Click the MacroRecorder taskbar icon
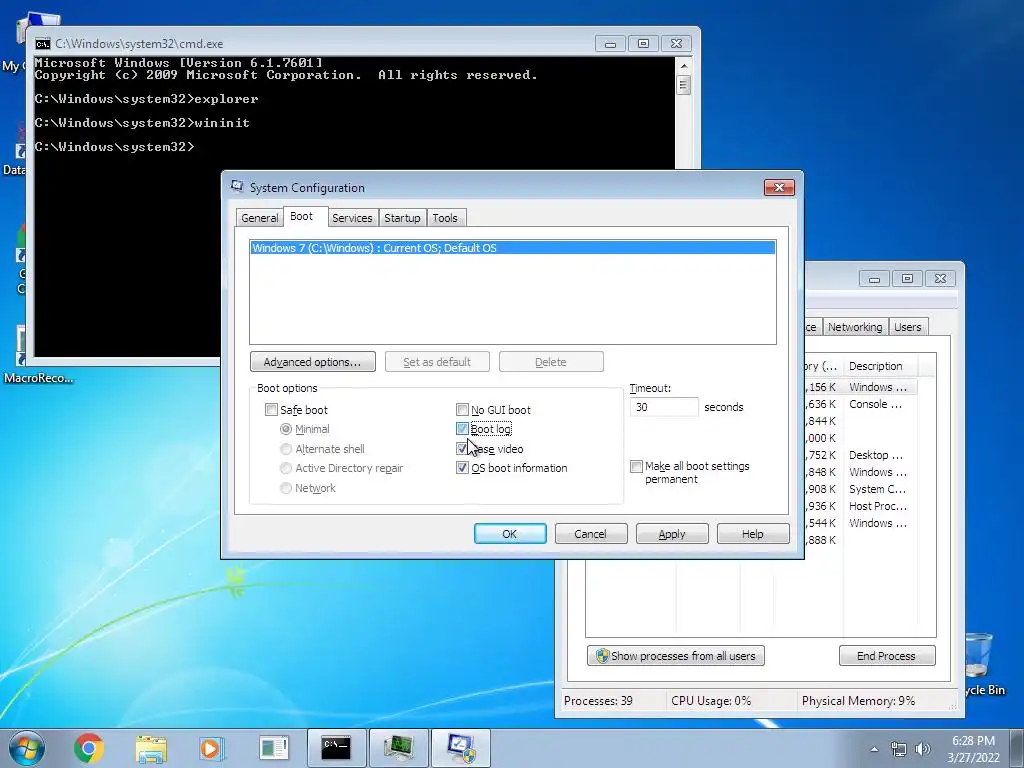The height and width of the screenshot is (768, 1024). 274,748
